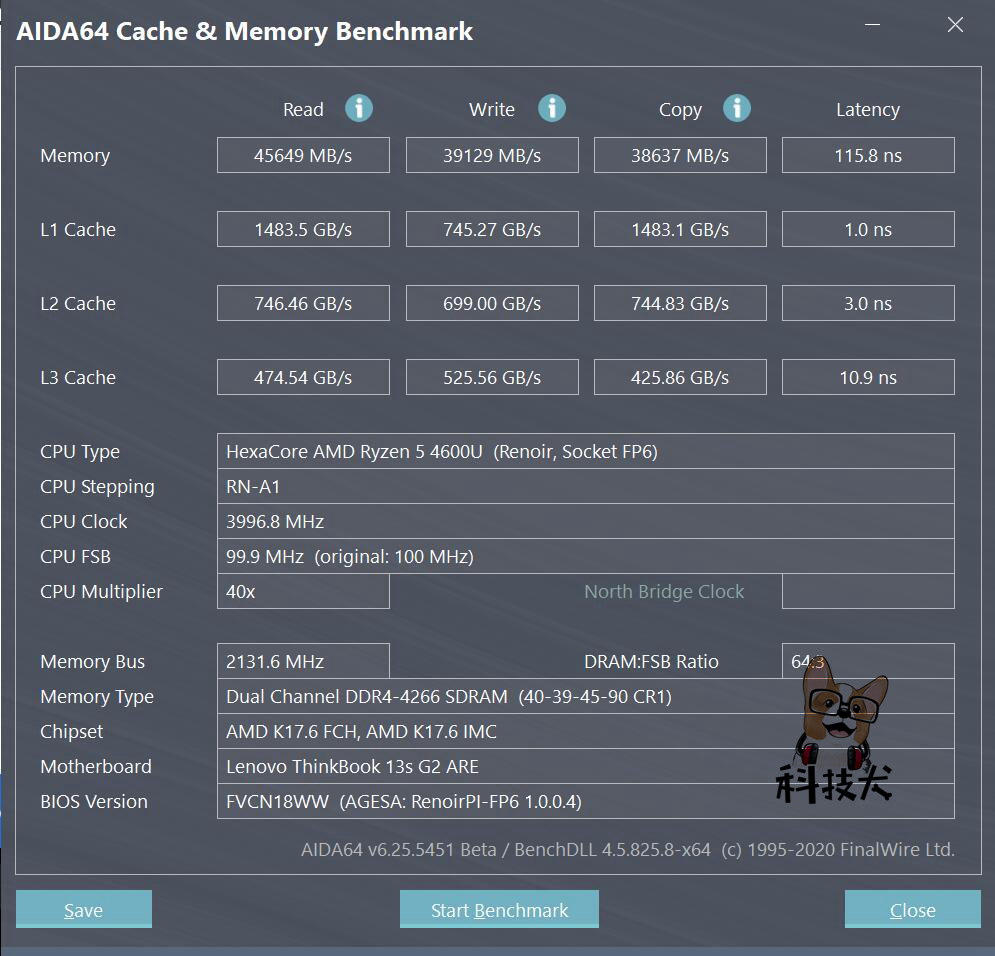Screen dimensions: 995x956
Task: Select L2 Cache Copy 744.83 GB/s
Action: (680, 303)
